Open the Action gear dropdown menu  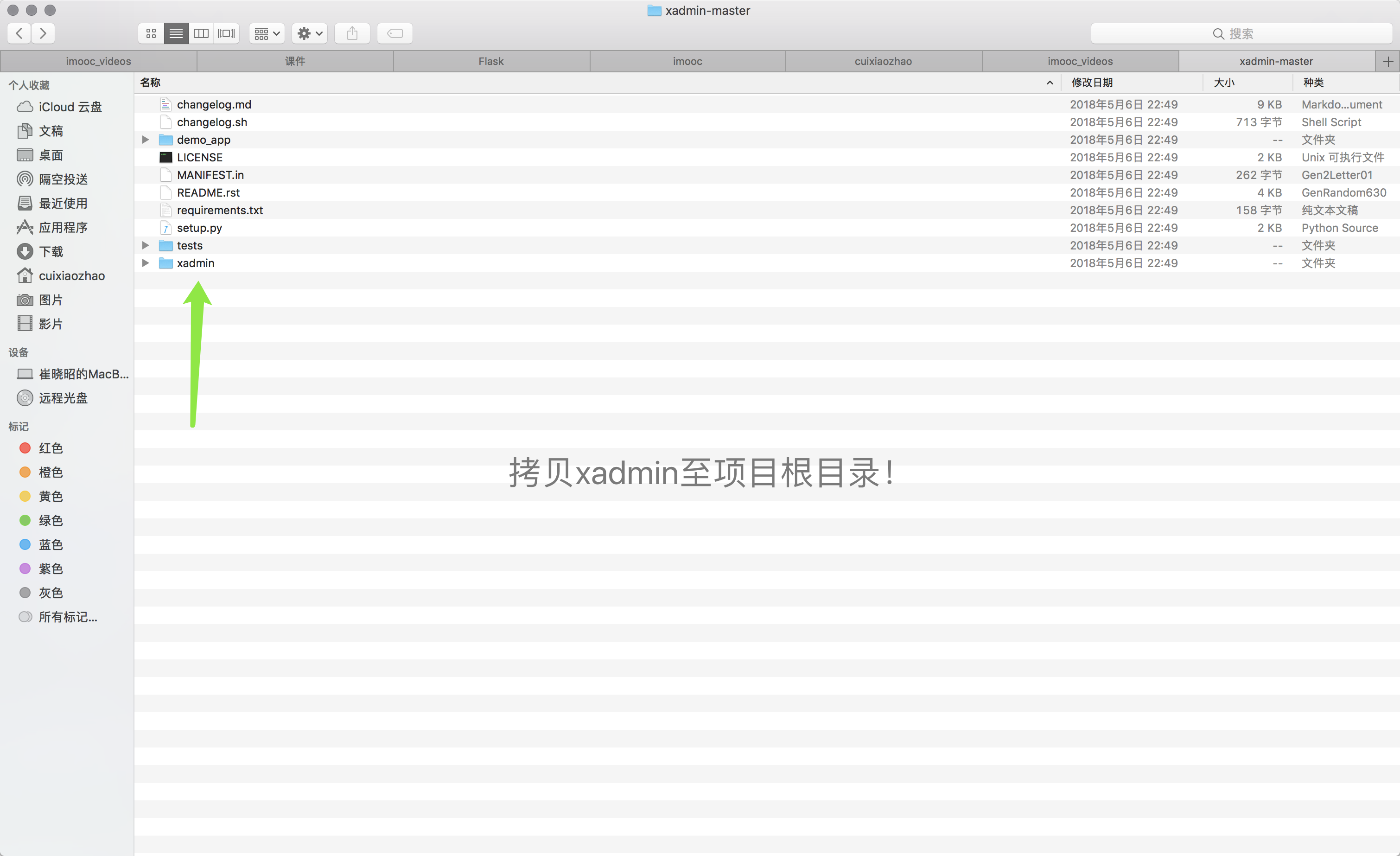(310, 33)
